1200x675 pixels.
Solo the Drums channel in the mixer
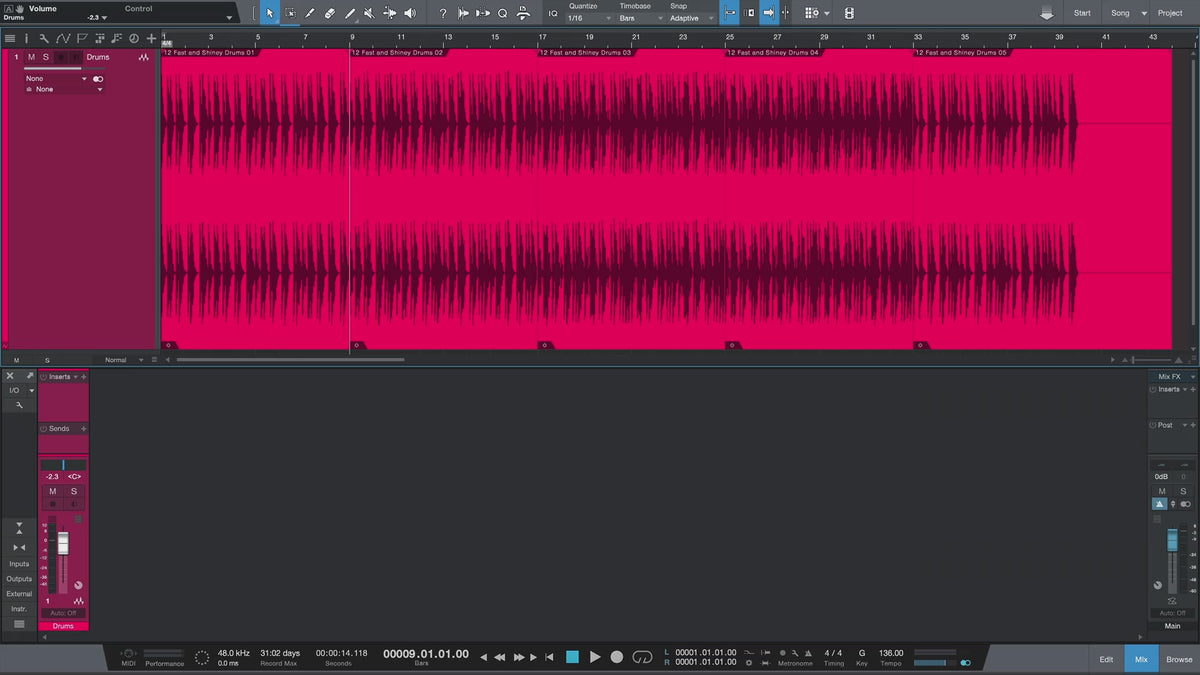(x=73, y=491)
